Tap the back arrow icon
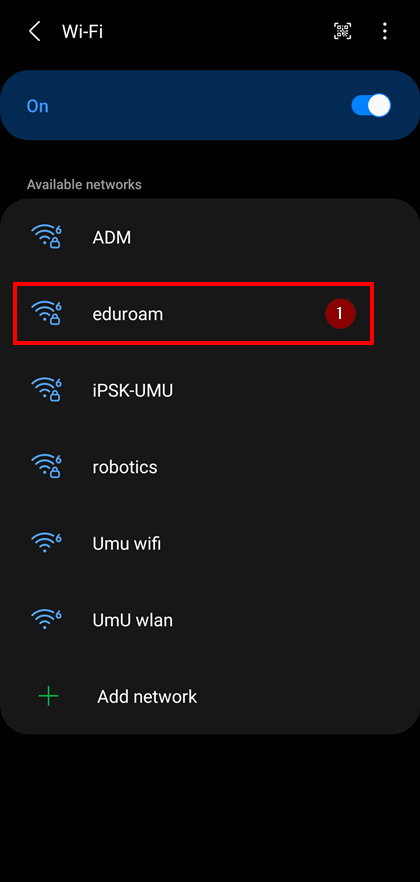The height and width of the screenshot is (882, 420). pos(34,32)
